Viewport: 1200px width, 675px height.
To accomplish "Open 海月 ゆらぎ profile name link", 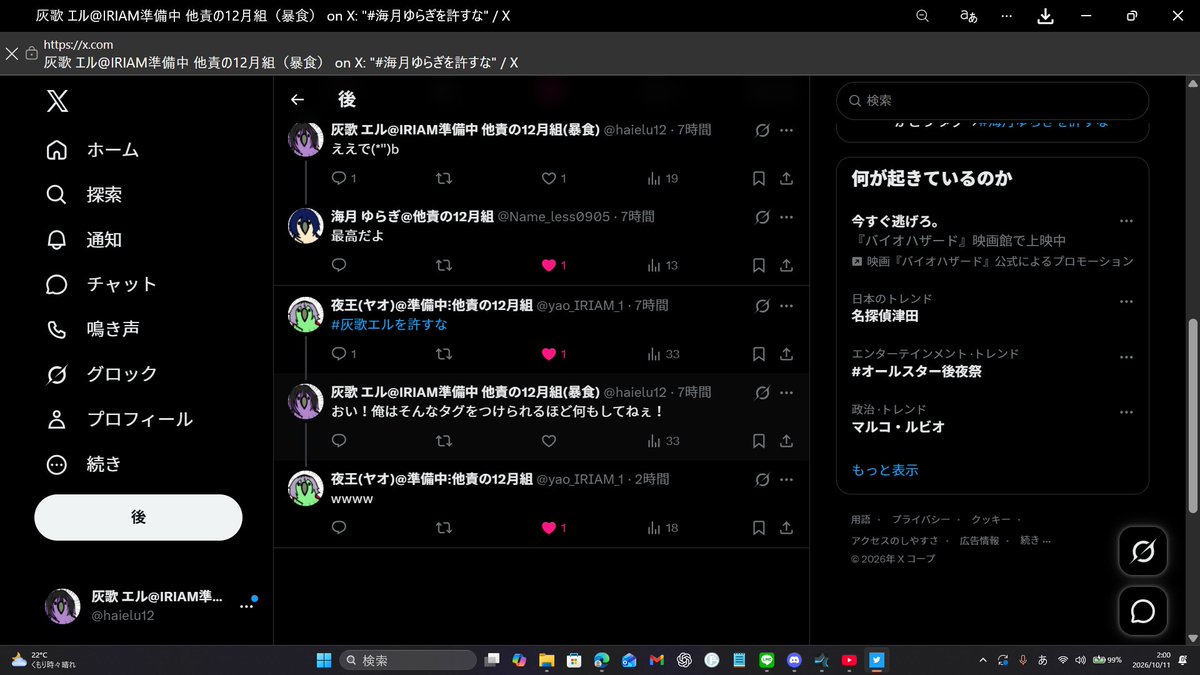I will point(412,216).
